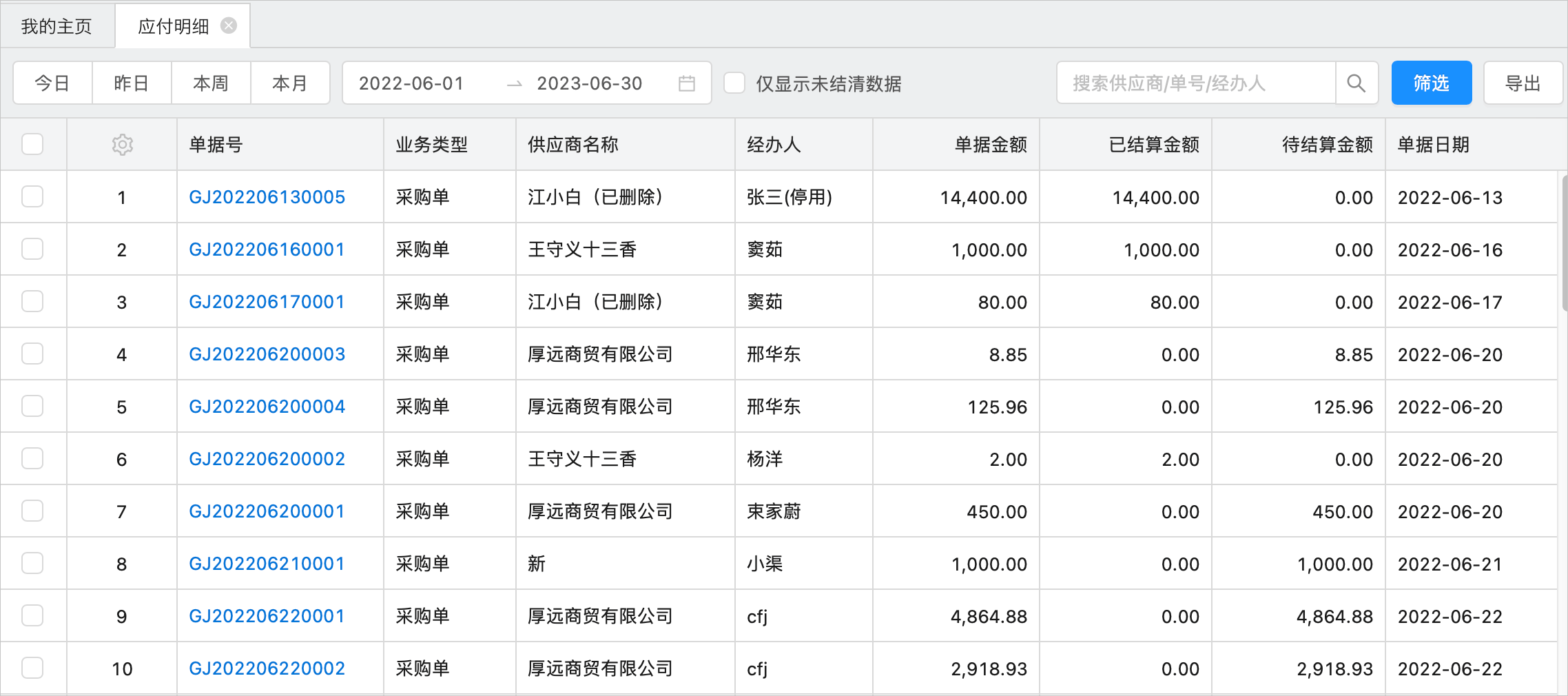The image size is (1568, 696).
Task: Click the end date 2023-06-30 field
Action: coord(589,83)
